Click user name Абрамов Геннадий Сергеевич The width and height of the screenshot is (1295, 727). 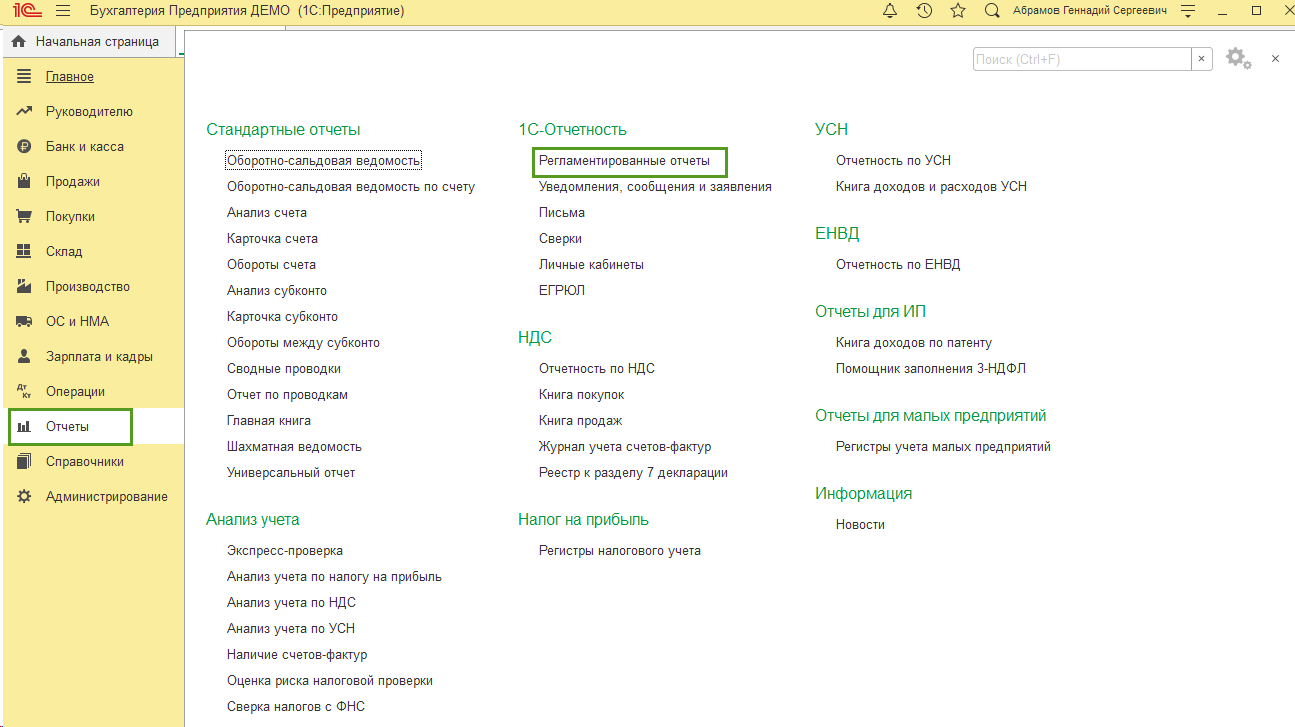[1090, 10]
